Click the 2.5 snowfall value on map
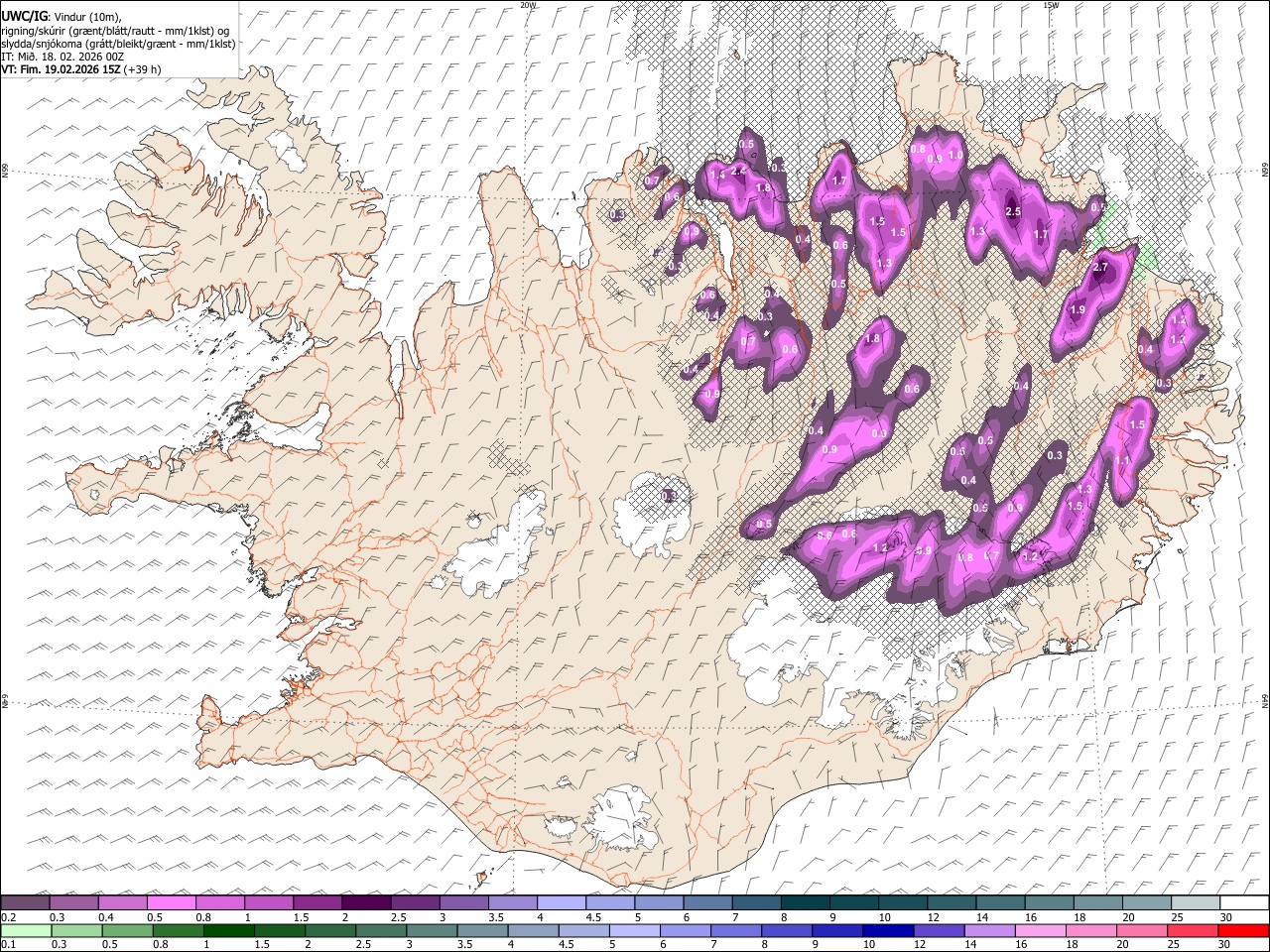The height and width of the screenshot is (952, 1270). click(1013, 212)
